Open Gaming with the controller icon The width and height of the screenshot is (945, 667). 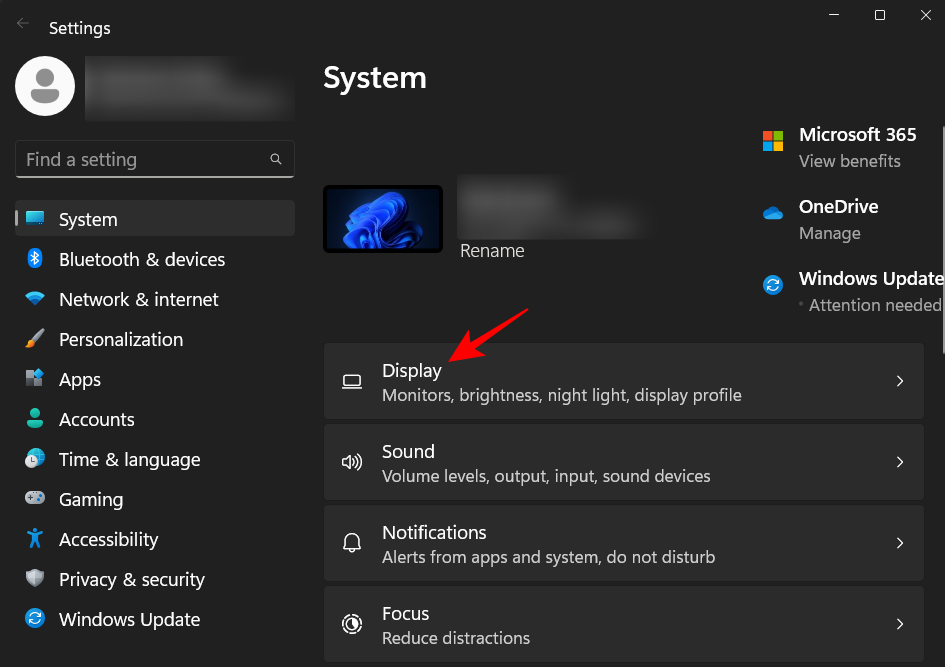[x=34, y=499]
